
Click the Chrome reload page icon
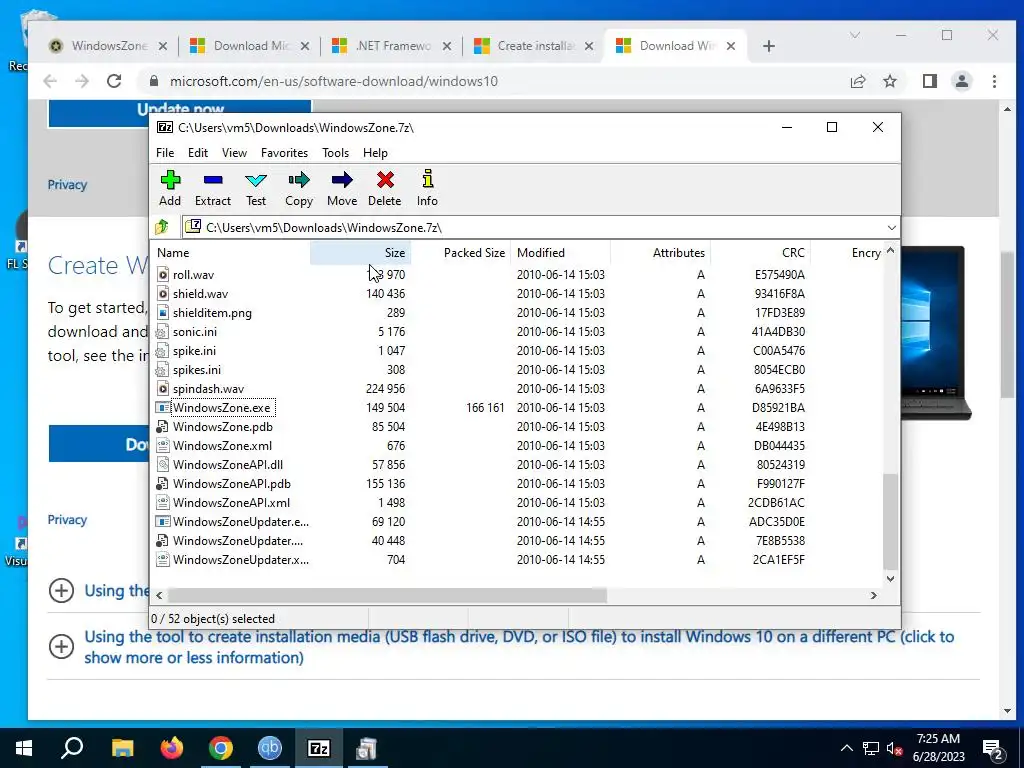(114, 81)
